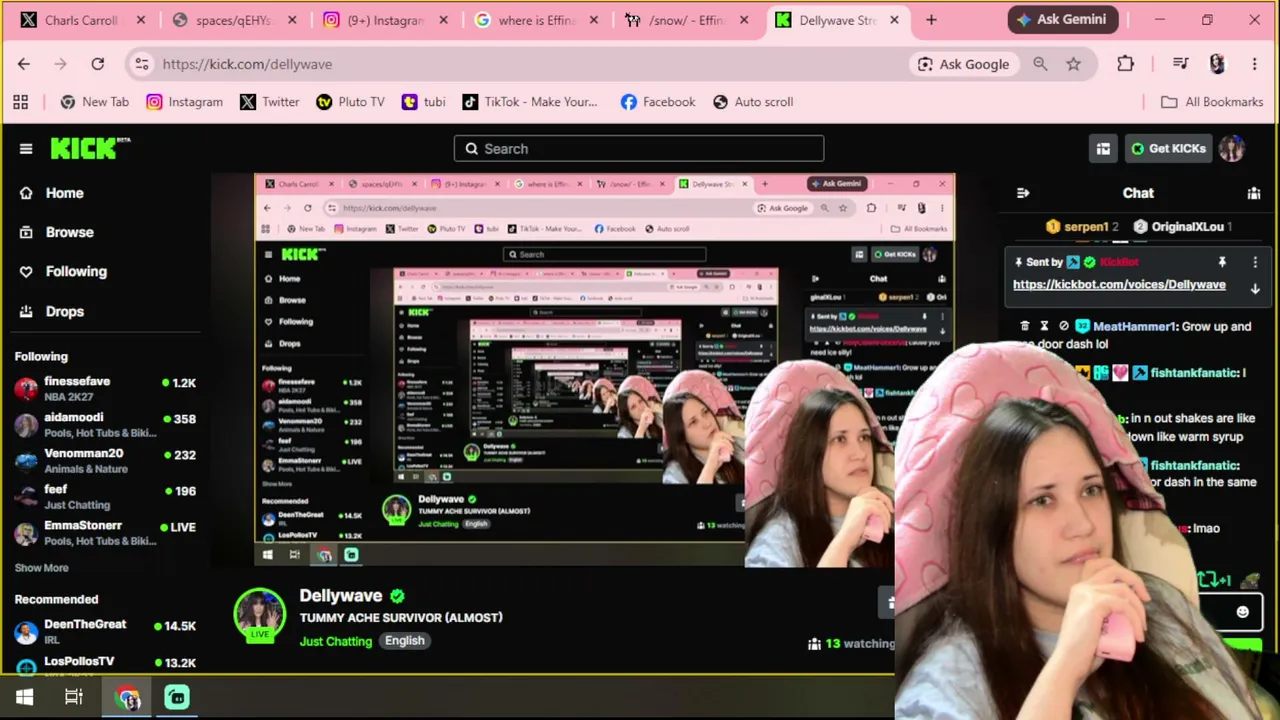1280x720 pixels.
Task: Open the Chrome profile avatar
Action: pyautogui.click(x=1217, y=64)
